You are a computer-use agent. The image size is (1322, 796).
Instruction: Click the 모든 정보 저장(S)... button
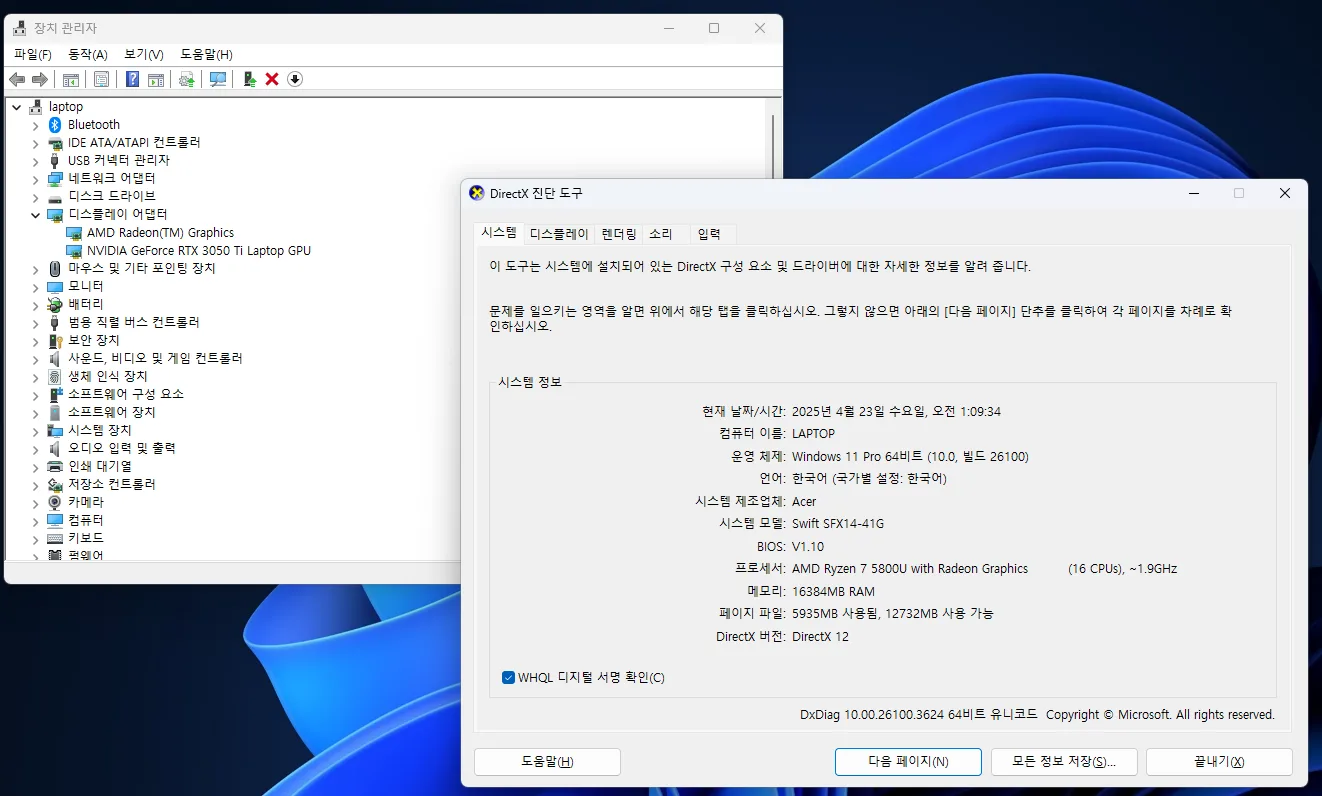[1064, 762]
